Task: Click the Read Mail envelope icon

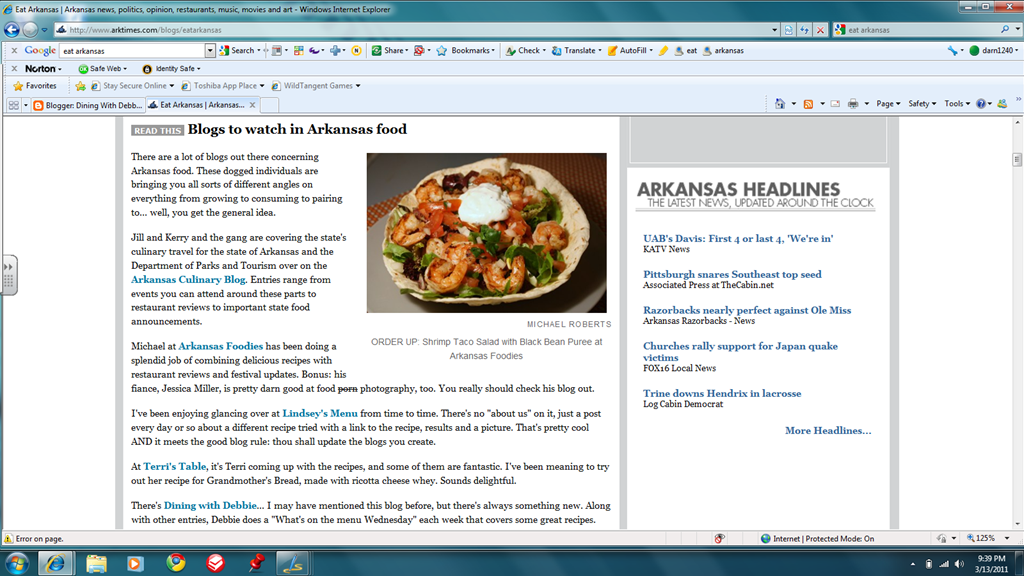Action: coord(835,104)
